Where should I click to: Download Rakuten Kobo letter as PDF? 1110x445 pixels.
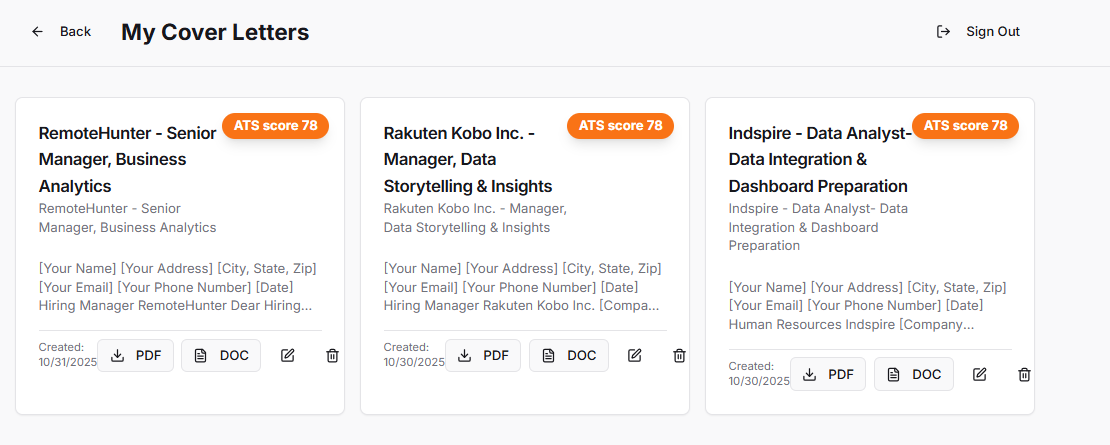click(x=482, y=355)
